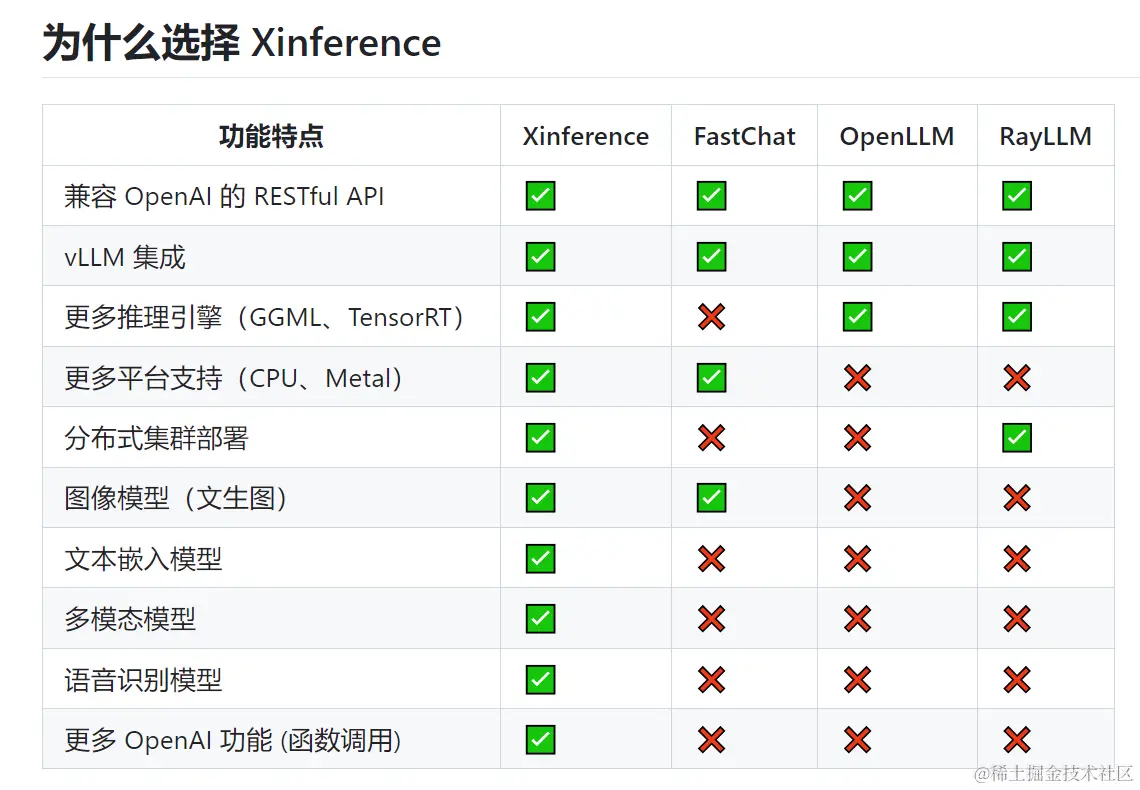Click RayLLM checkmark for vLLM 集成 row
The image size is (1140, 790).
coord(1016,257)
